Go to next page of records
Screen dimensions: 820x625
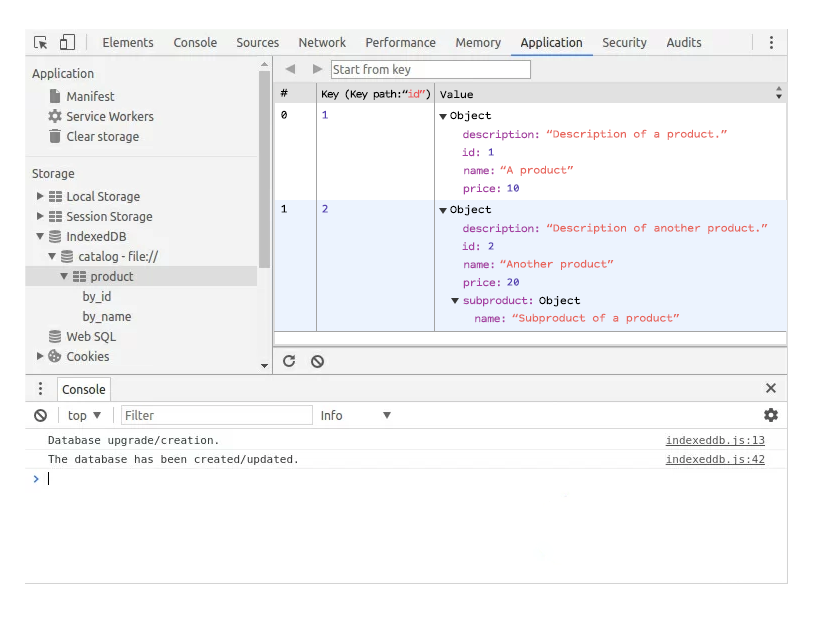(317, 69)
